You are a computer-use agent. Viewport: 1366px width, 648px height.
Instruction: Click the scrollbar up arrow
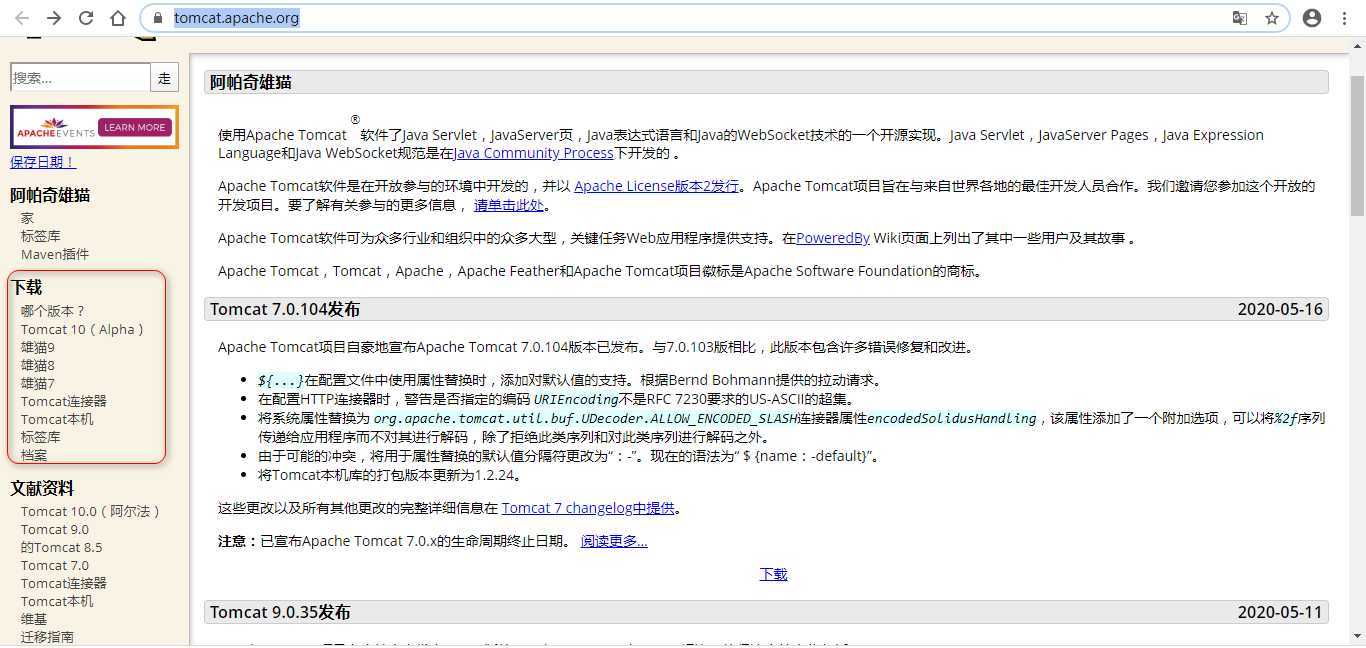point(1357,44)
